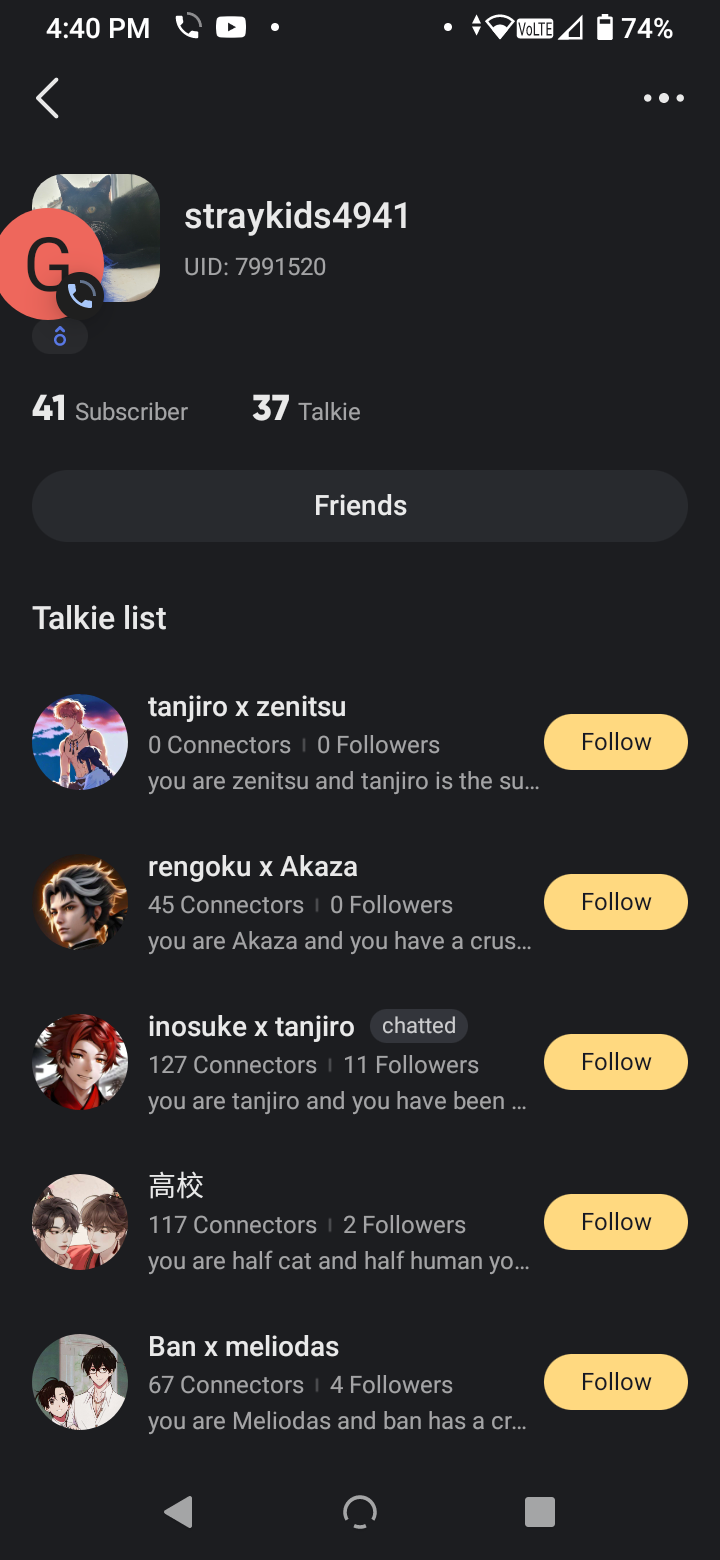The height and width of the screenshot is (1560, 720).
Task: Open the Ban x meliodas avatar
Action: point(80,1382)
